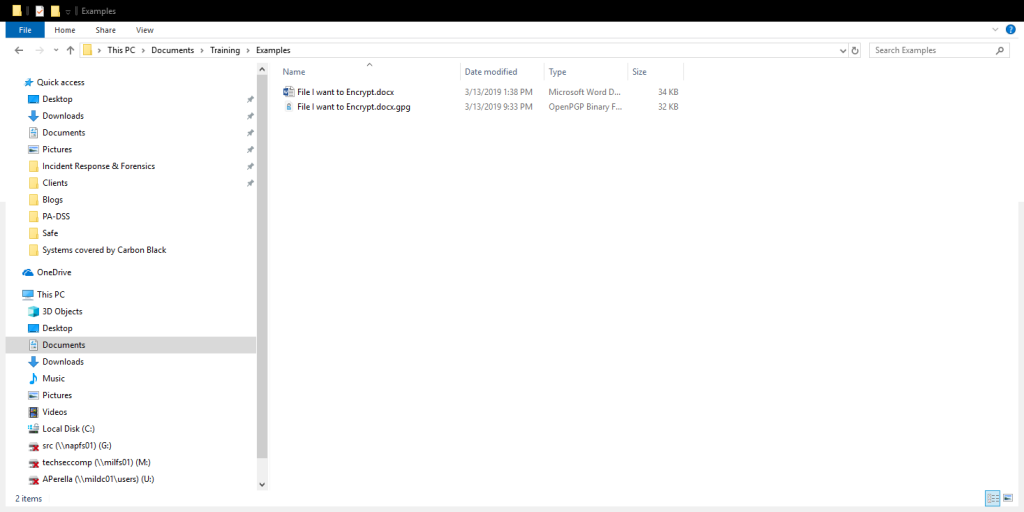
Task: Open the File menu
Action: pos(25,30)
